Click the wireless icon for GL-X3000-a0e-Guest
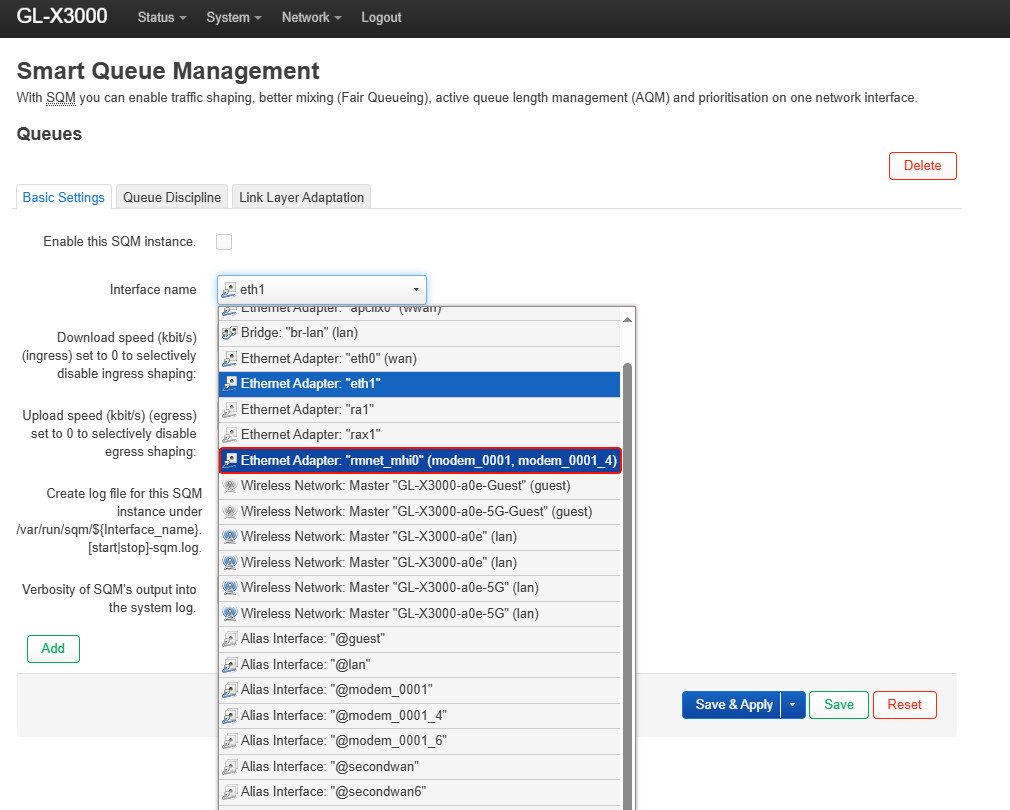The height and width of the screenshot is (810, 1010). pos(229,486)
